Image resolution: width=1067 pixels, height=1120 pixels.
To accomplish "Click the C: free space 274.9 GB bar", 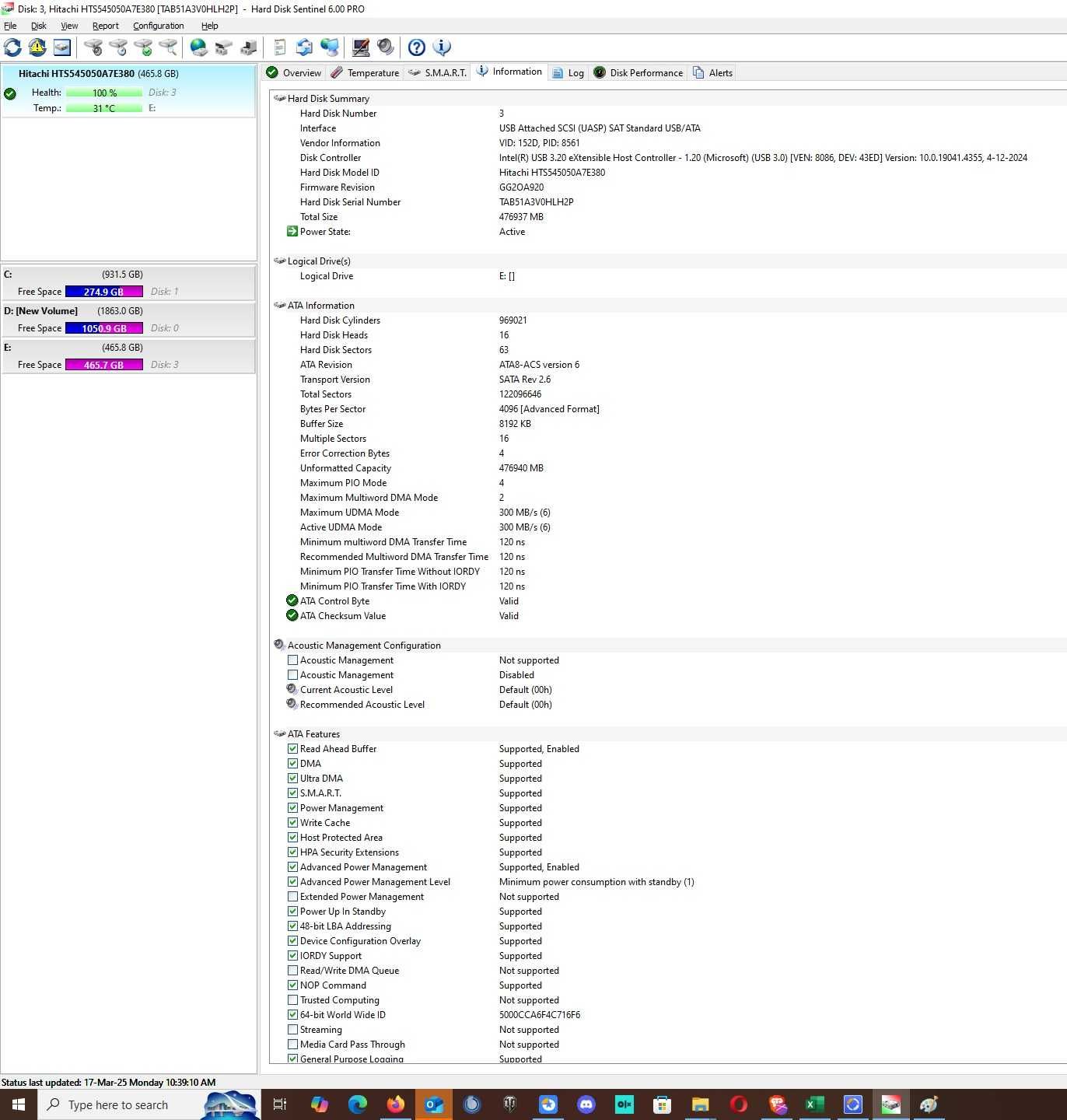I will (x=104, y=292).
